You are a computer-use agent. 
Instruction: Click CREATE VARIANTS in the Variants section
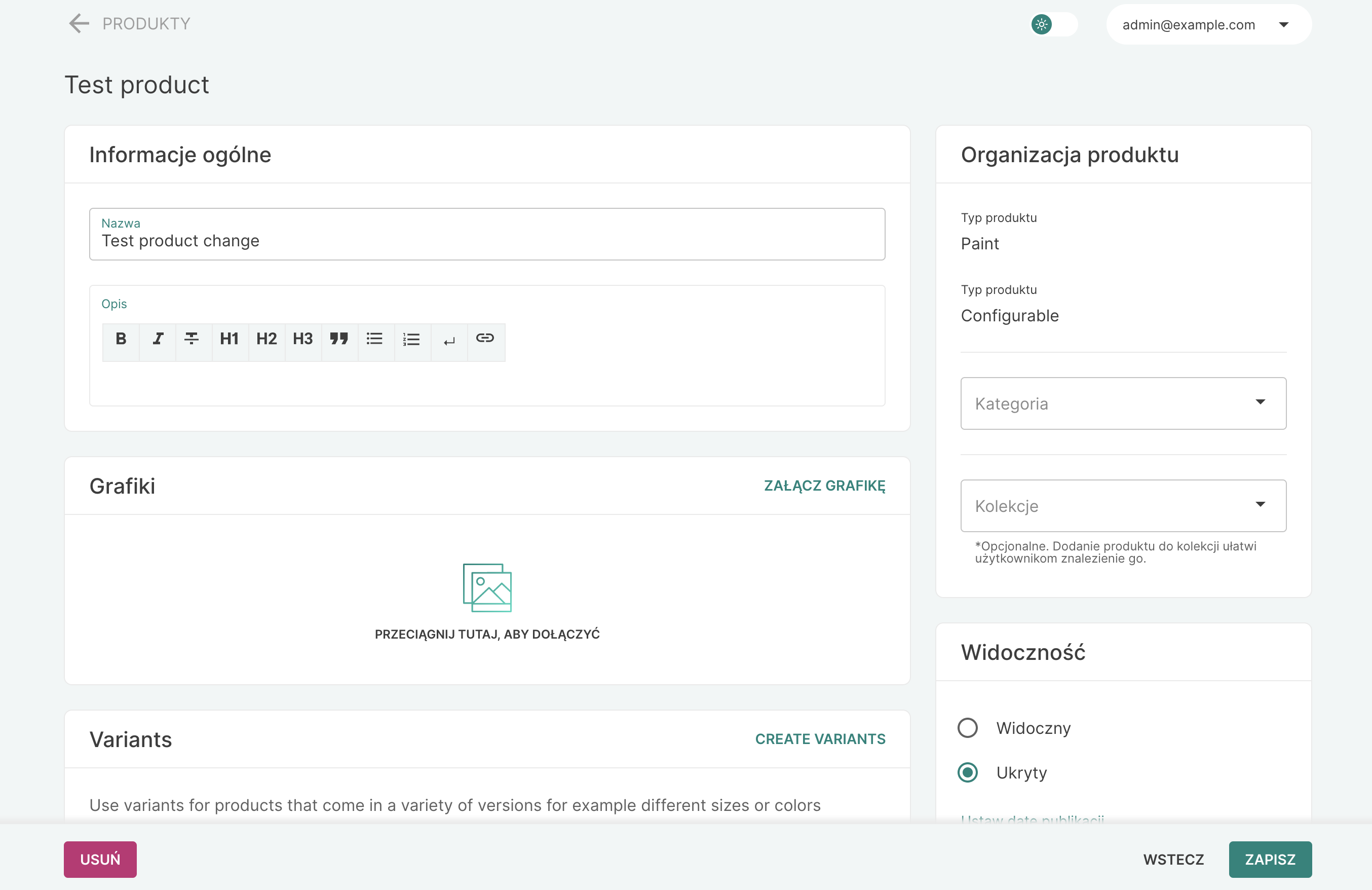click(x=821, y=739)
